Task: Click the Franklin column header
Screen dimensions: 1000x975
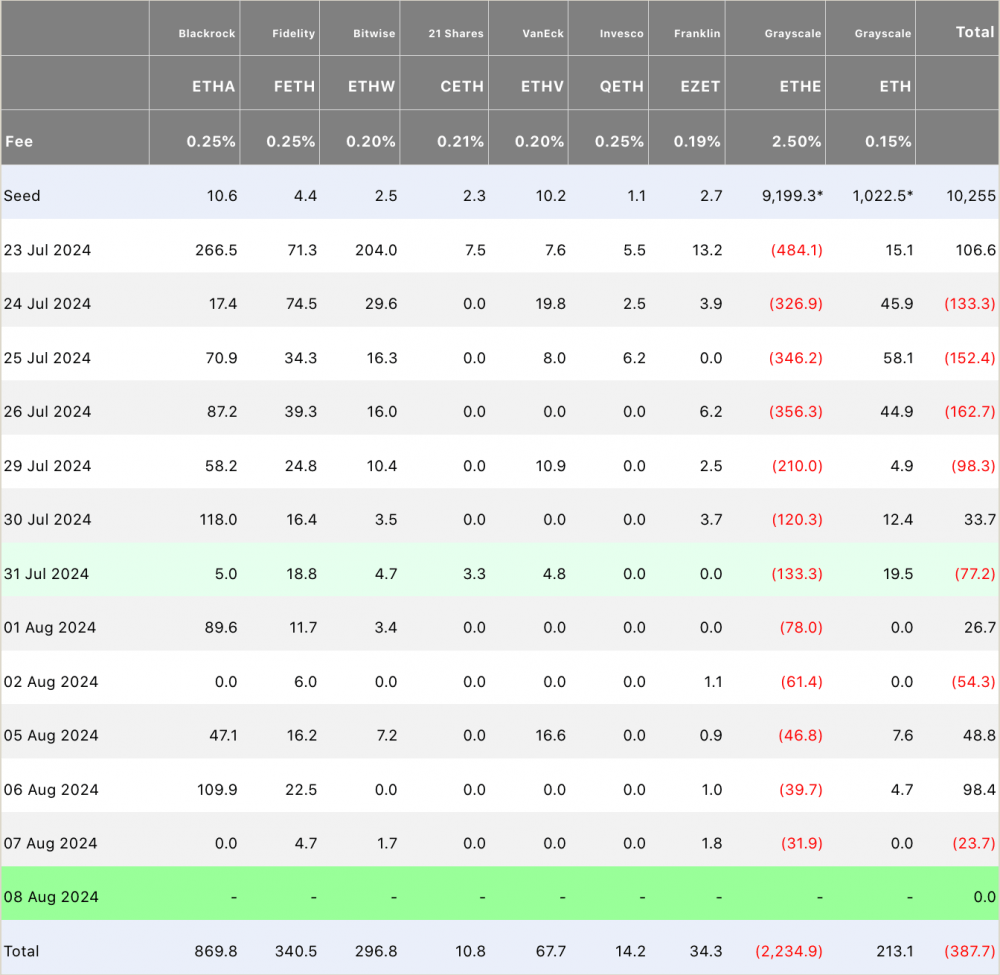Action: click(x=697, y=34)
